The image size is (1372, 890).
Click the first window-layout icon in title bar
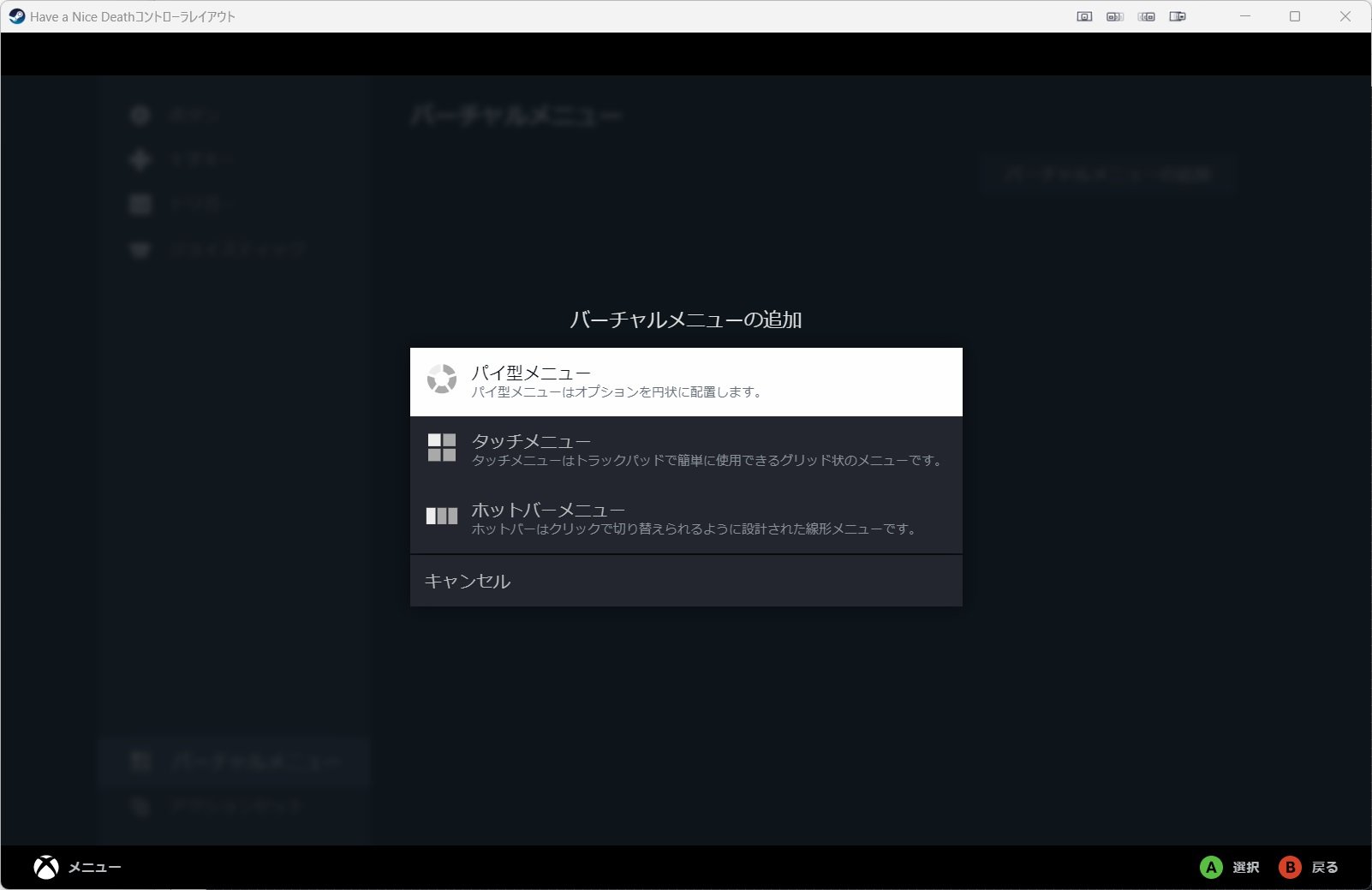[x=1084, y=16]
